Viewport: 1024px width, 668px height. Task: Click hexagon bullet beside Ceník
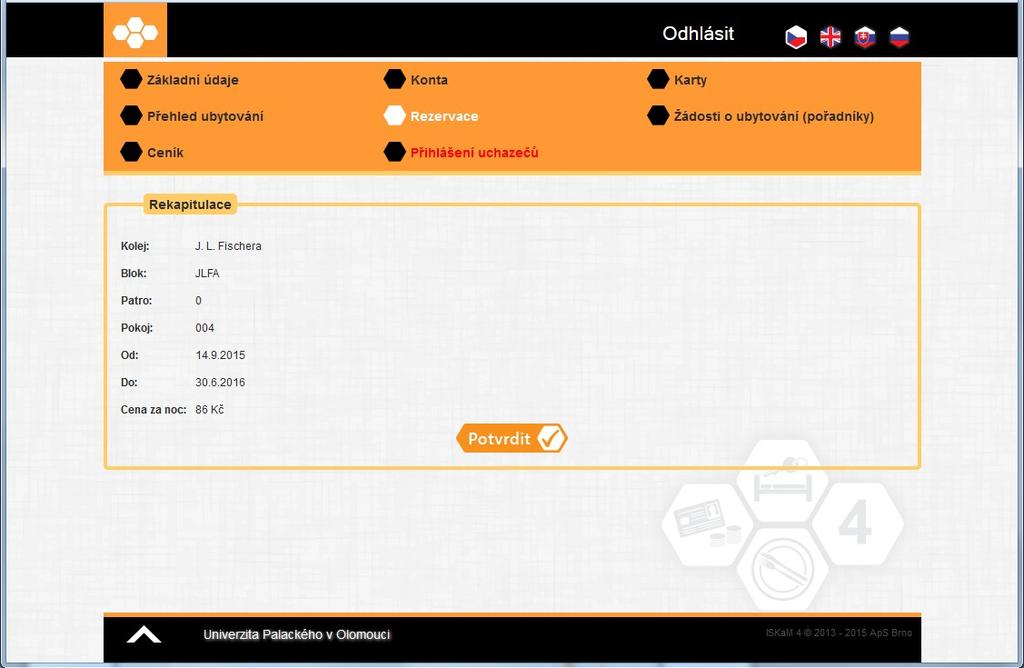coord(131,151)
